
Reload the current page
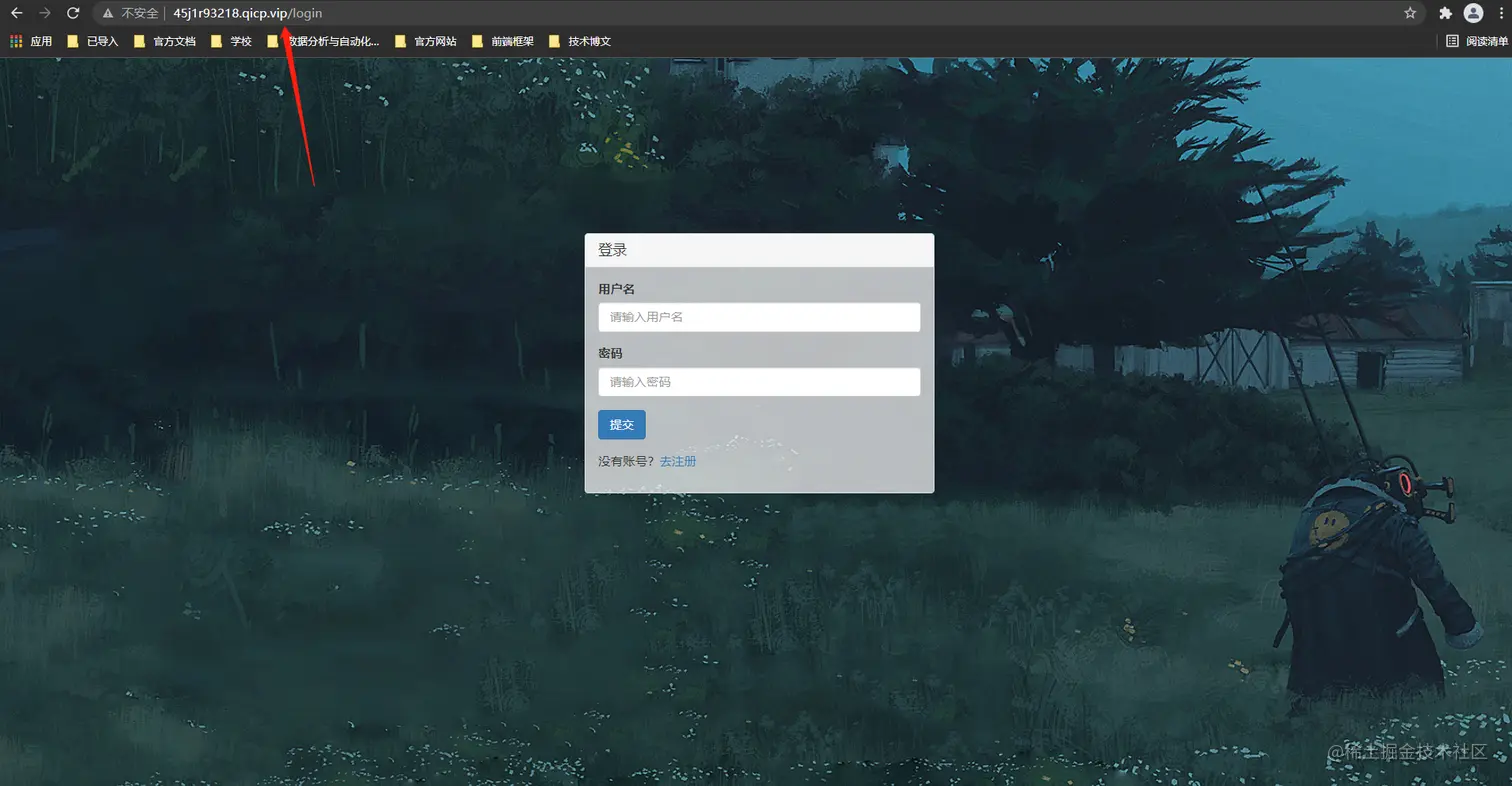[x=72, y=13]
